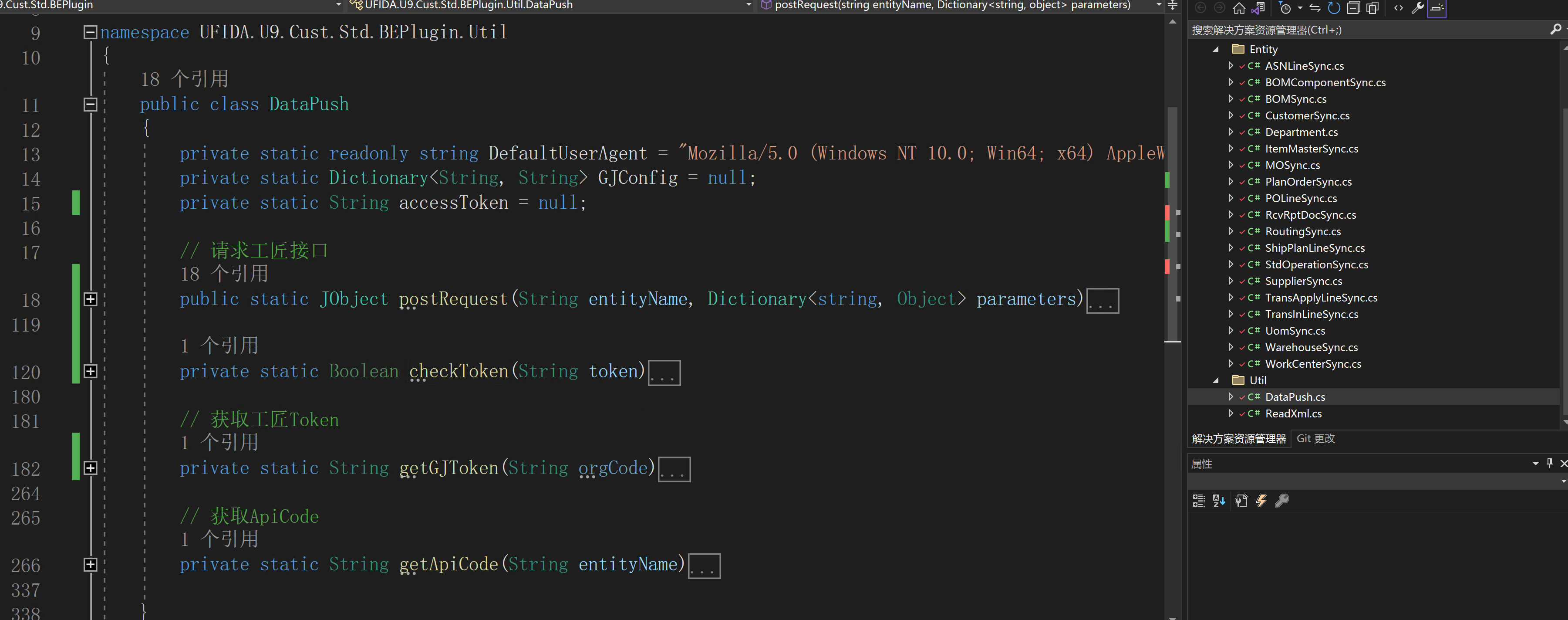Toggle pin on the Properties panel
Screen dimensions: 1568x620
point(1549,463)
